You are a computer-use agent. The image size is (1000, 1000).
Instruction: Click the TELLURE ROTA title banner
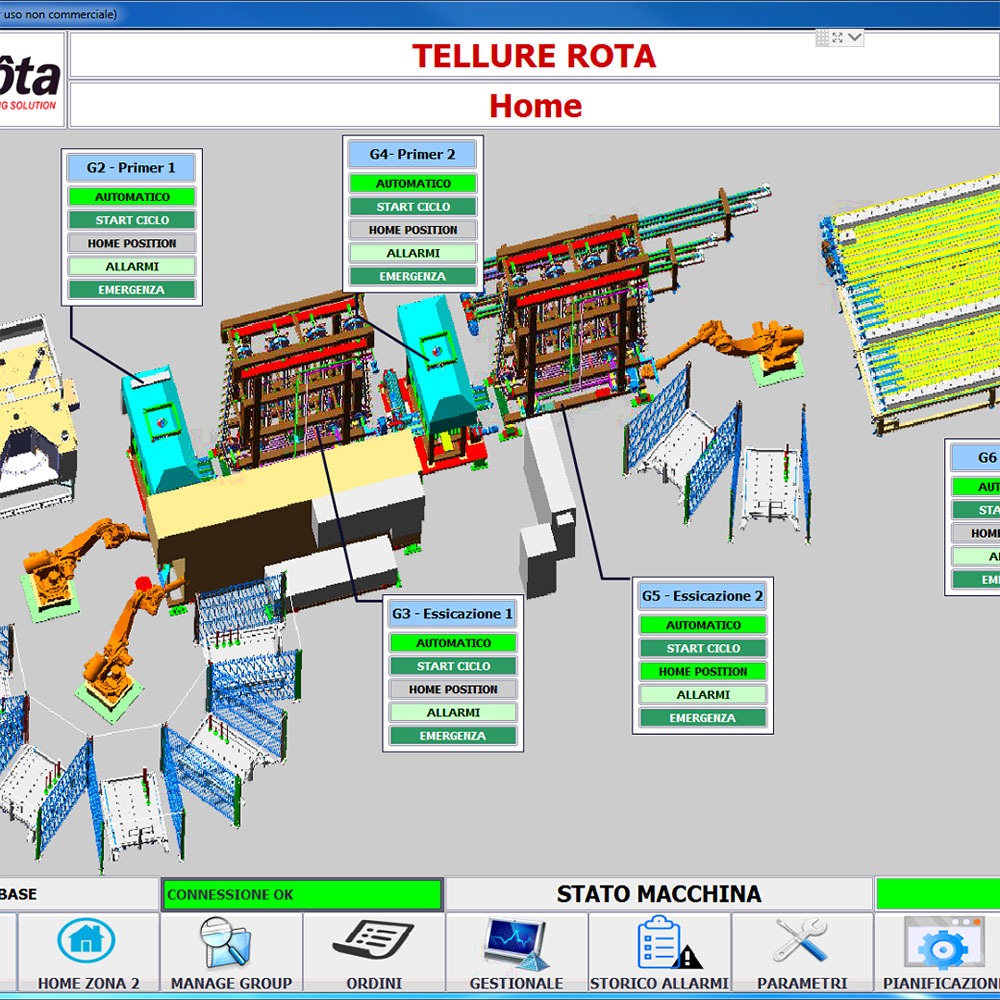[x=534, y=55]
